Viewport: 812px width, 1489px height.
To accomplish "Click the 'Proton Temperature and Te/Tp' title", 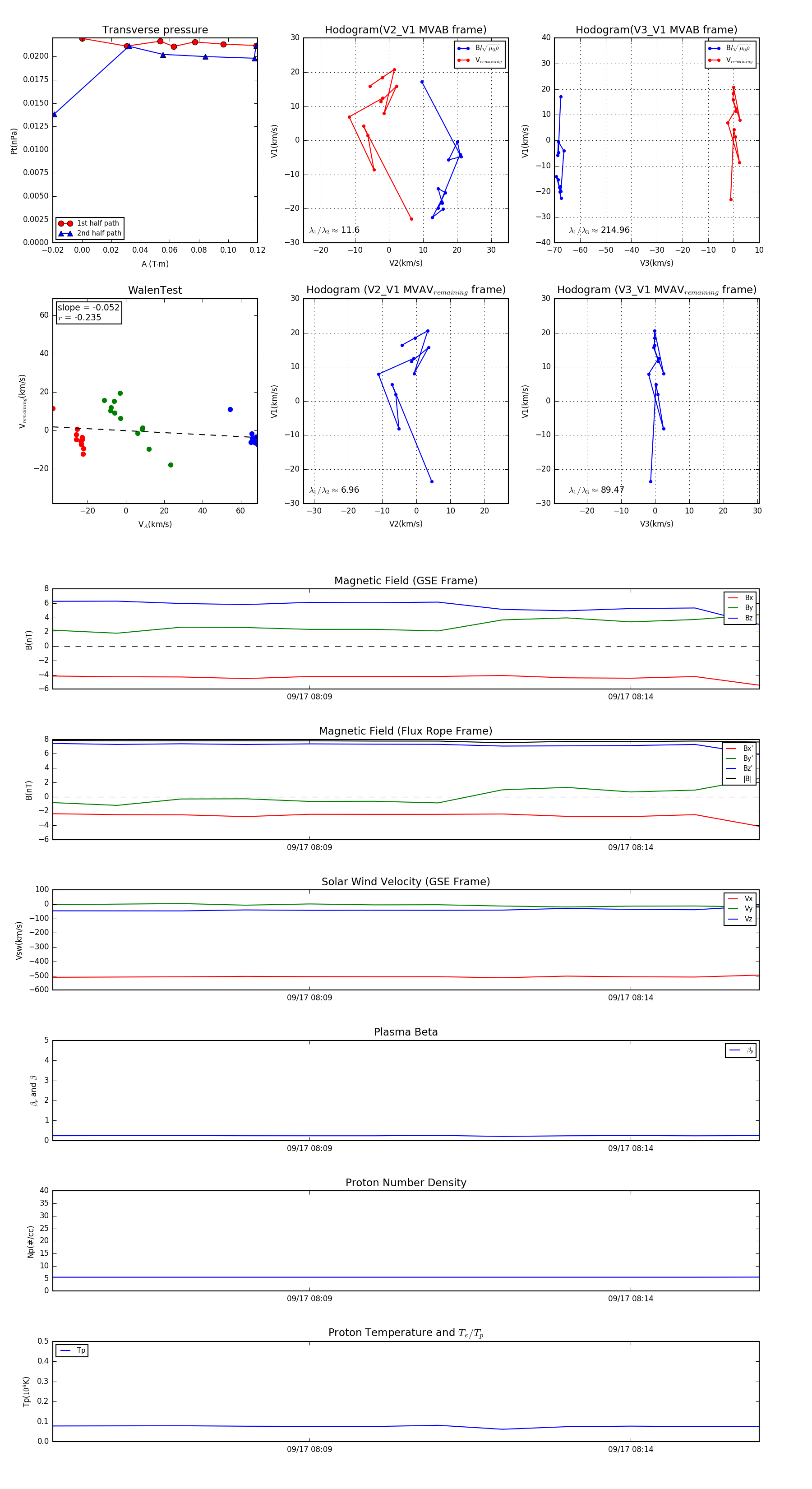I will (x=406, y=1333).
